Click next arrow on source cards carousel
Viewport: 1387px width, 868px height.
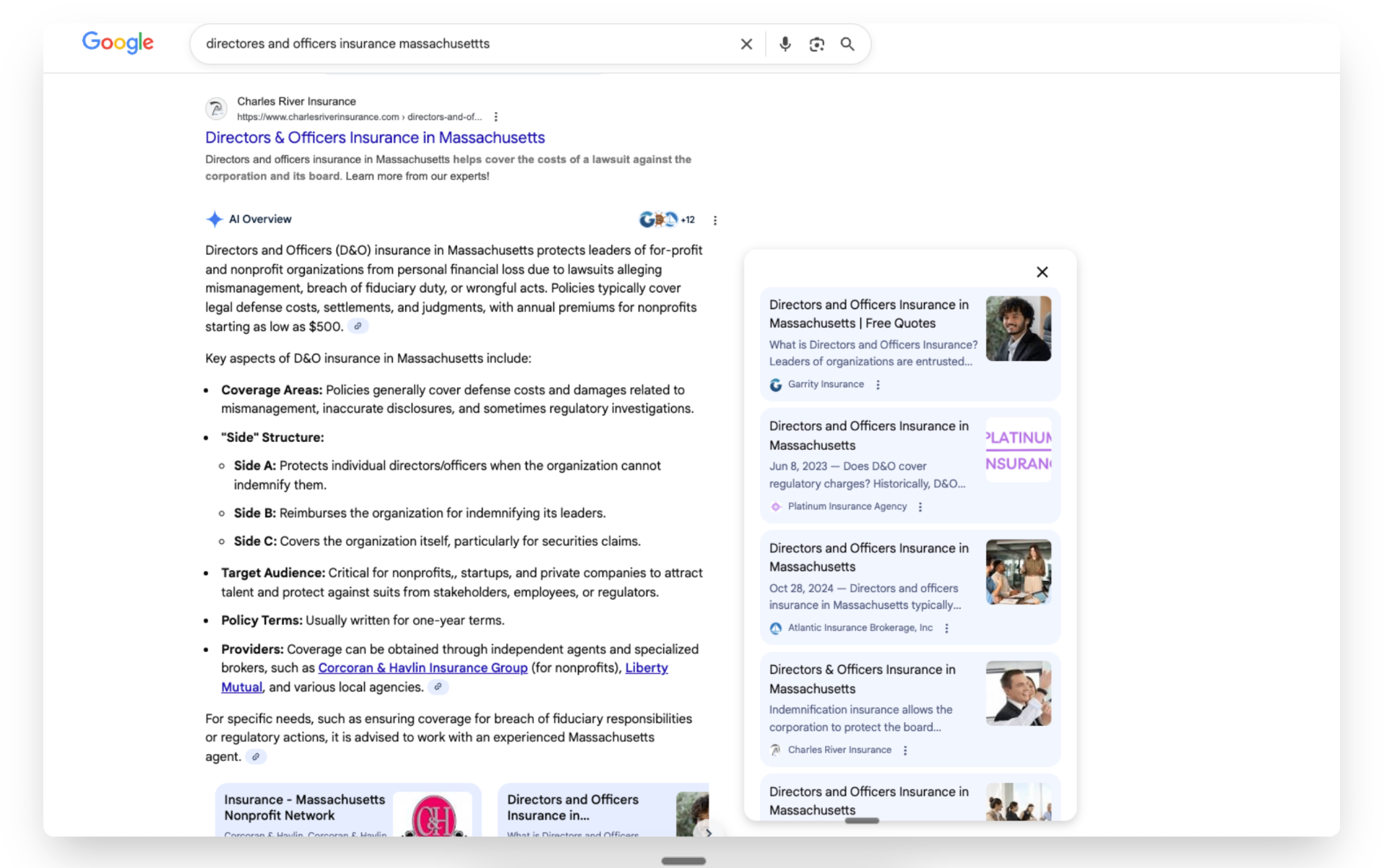click(x=709, y=833)
